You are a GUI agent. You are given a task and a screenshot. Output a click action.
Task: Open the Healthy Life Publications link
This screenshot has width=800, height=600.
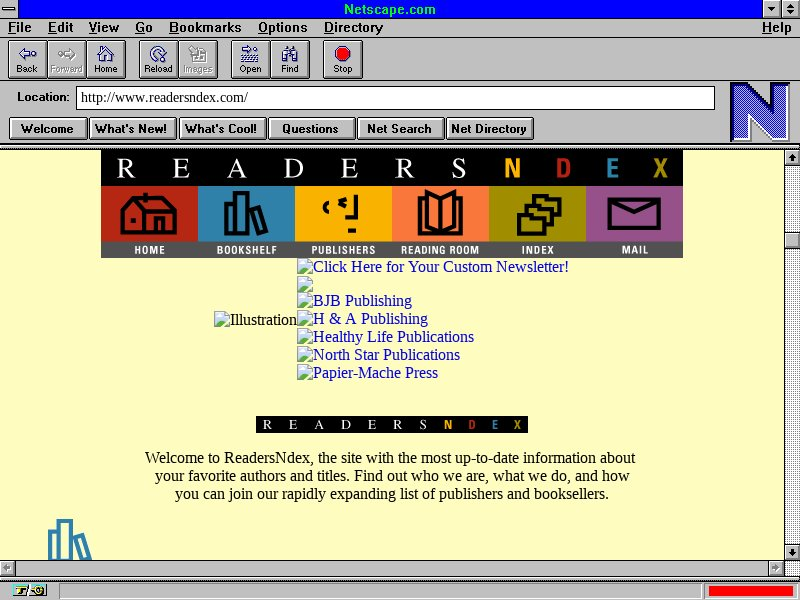point(393,337)
